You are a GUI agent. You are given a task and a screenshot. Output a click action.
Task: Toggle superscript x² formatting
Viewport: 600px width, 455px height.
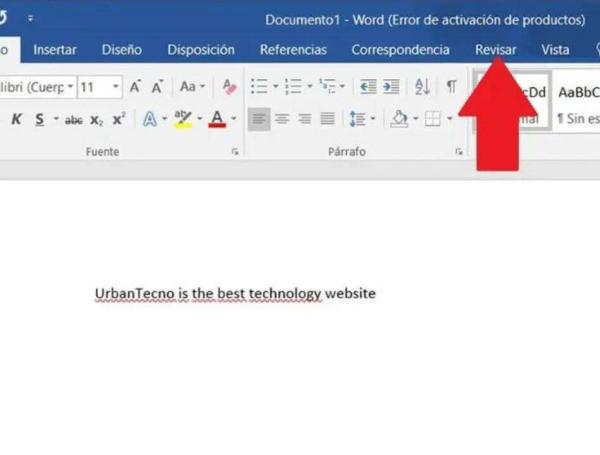pos(119,120)
